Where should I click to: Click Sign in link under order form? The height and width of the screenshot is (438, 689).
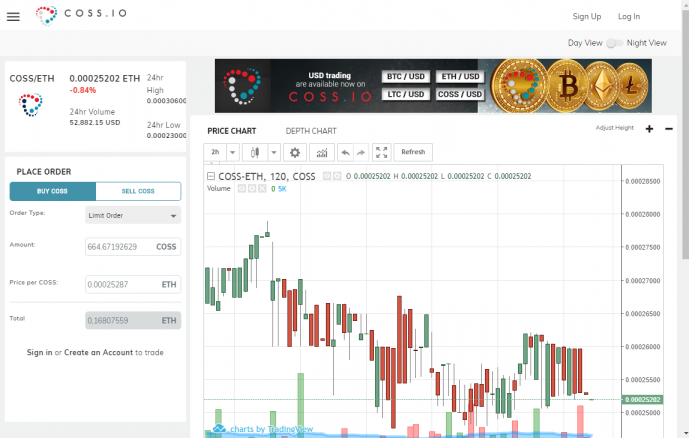[x=39, y=352]
